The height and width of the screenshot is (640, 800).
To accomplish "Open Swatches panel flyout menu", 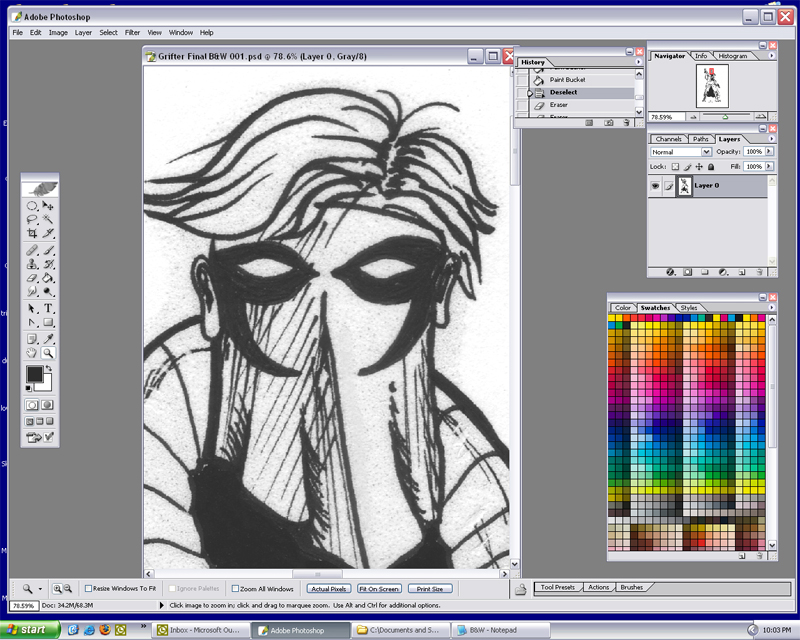I will click(x=771, y=308).
